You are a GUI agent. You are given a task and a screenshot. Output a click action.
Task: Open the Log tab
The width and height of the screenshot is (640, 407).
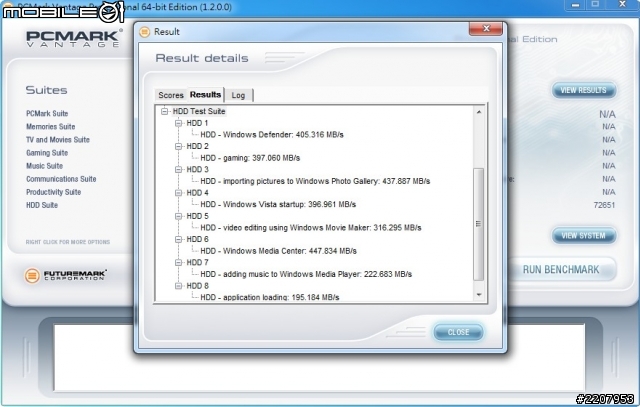[x=238, y=95]
